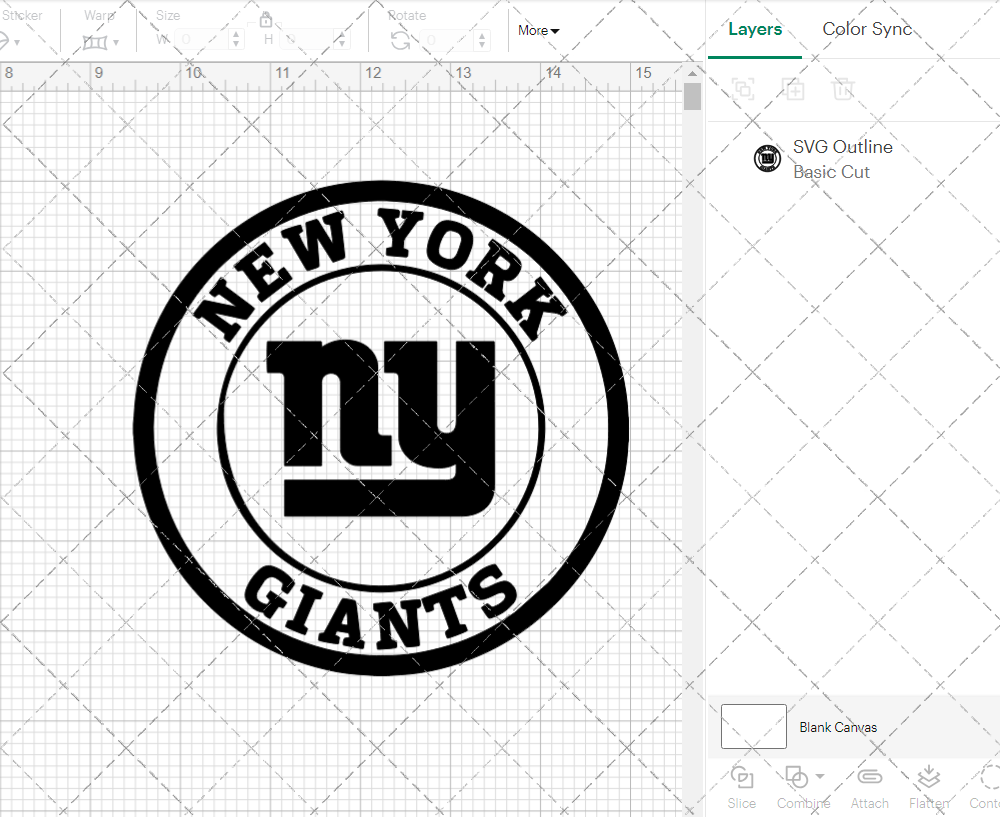Click the vertical canvas scrollbar thumb

(x=693, y=97)
